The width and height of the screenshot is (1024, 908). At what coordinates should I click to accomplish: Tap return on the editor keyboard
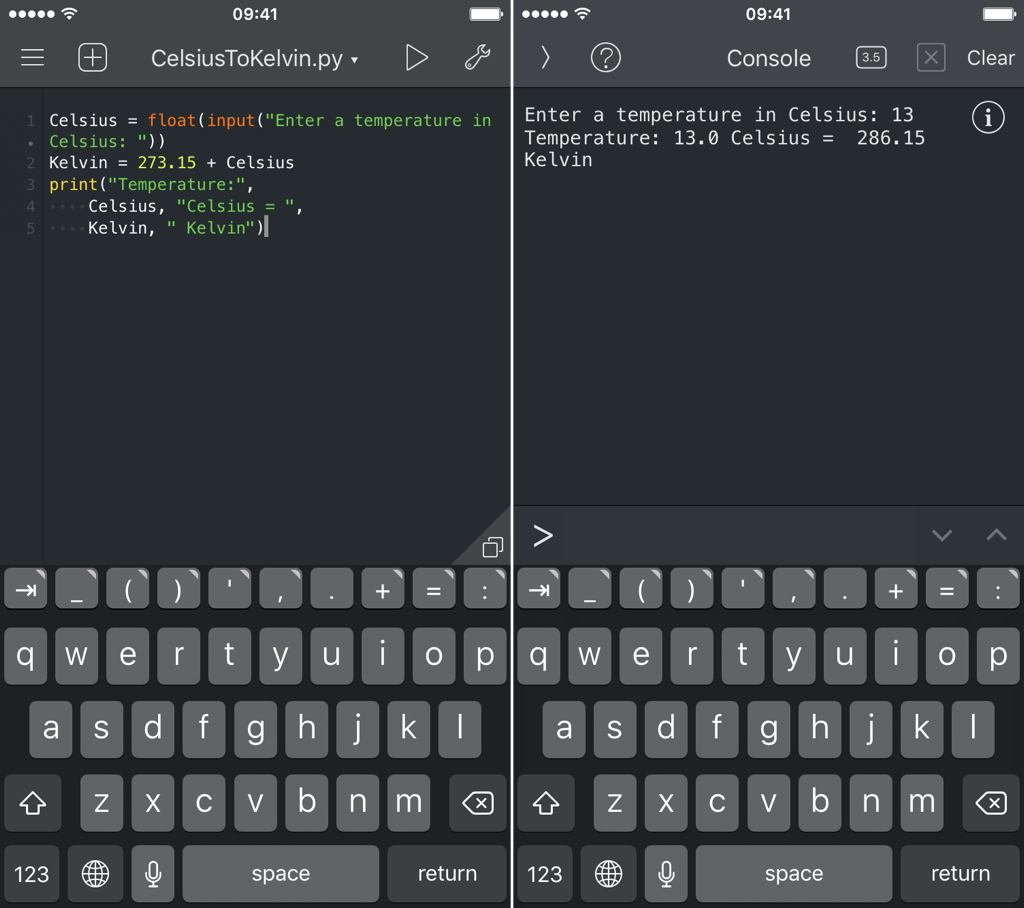(447, 874)
